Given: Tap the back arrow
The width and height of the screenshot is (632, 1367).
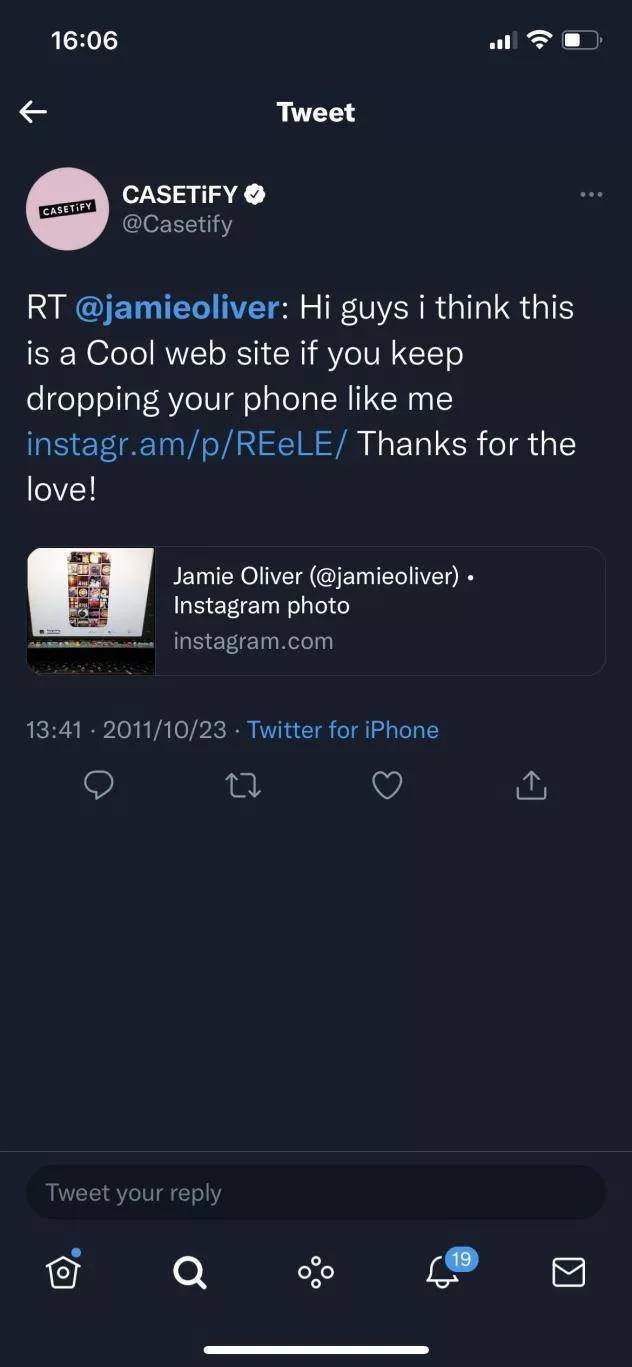Looking at the screenshot, I should coord(34,112).
